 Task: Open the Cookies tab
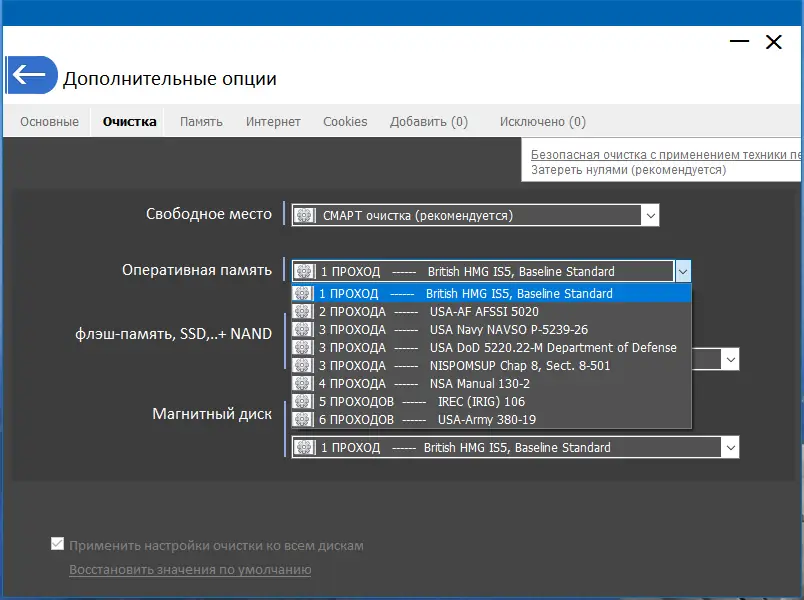(x=345, y=121)
